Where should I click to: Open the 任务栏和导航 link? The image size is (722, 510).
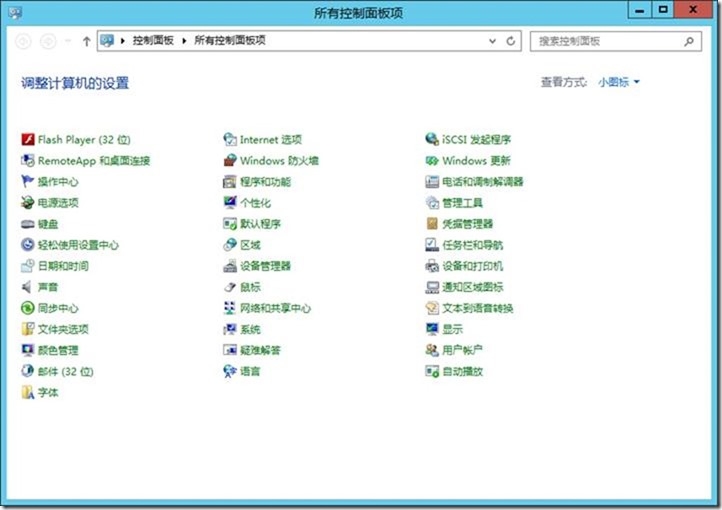coord(472,245)
